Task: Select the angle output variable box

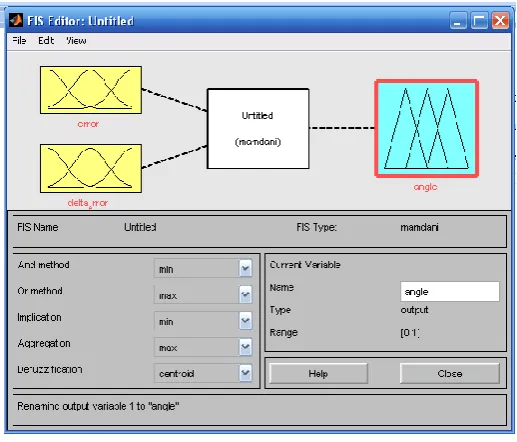Action: [x=426, y=128]
